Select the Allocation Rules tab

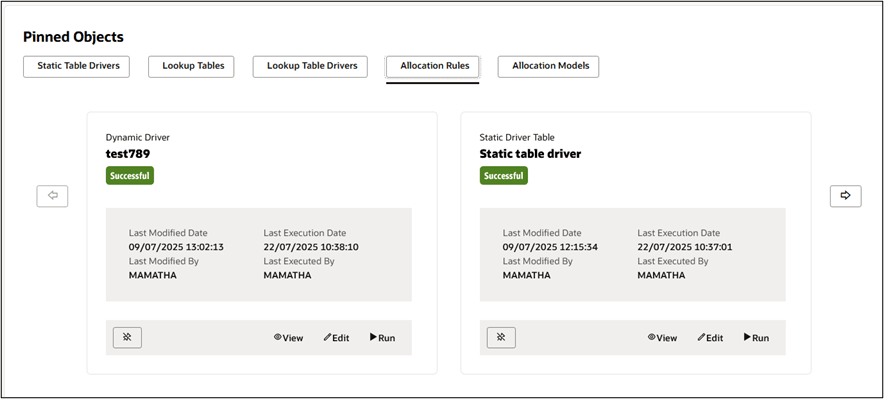432,66
